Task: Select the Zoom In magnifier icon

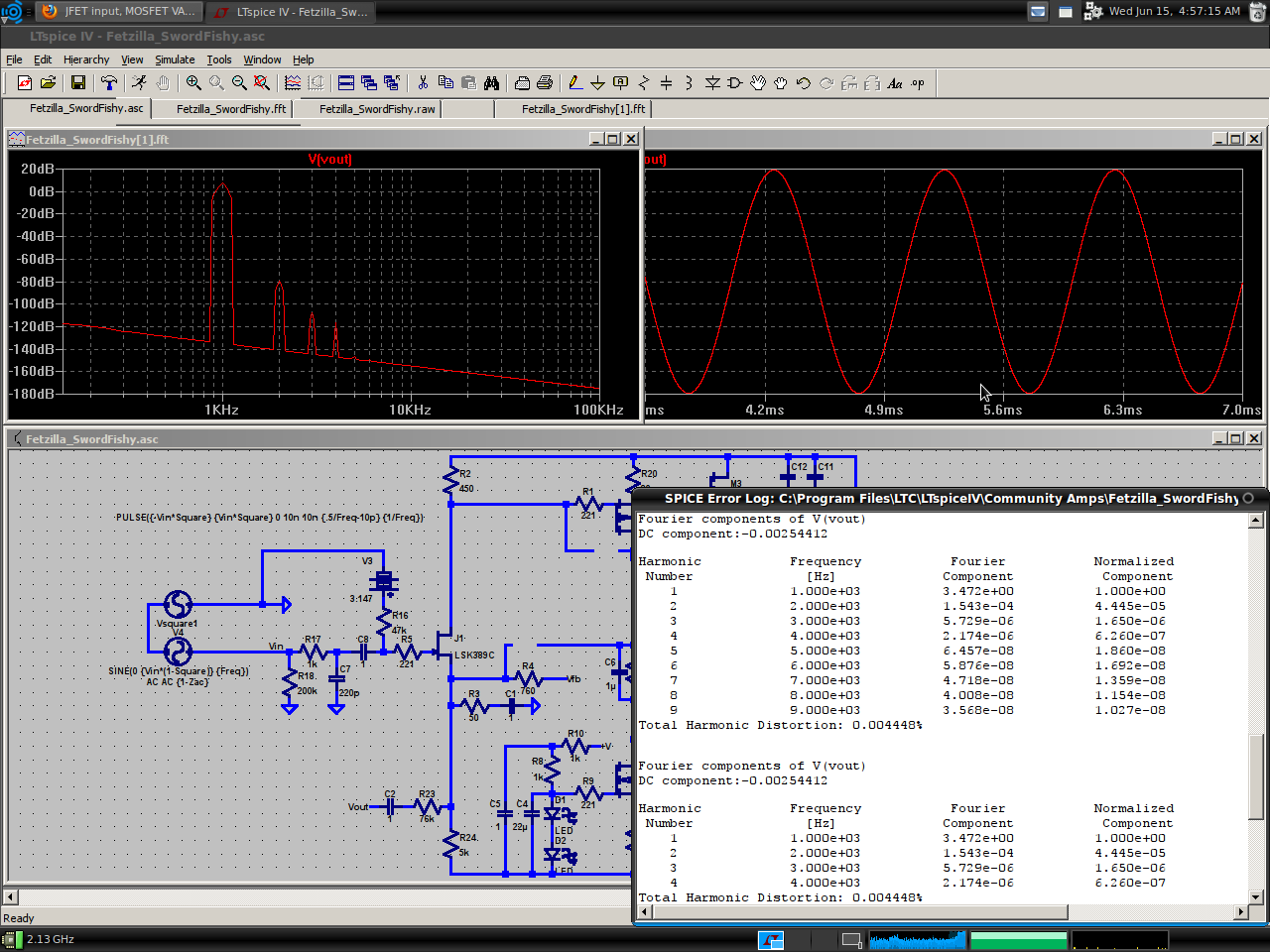Action: (x=193, y=83)
